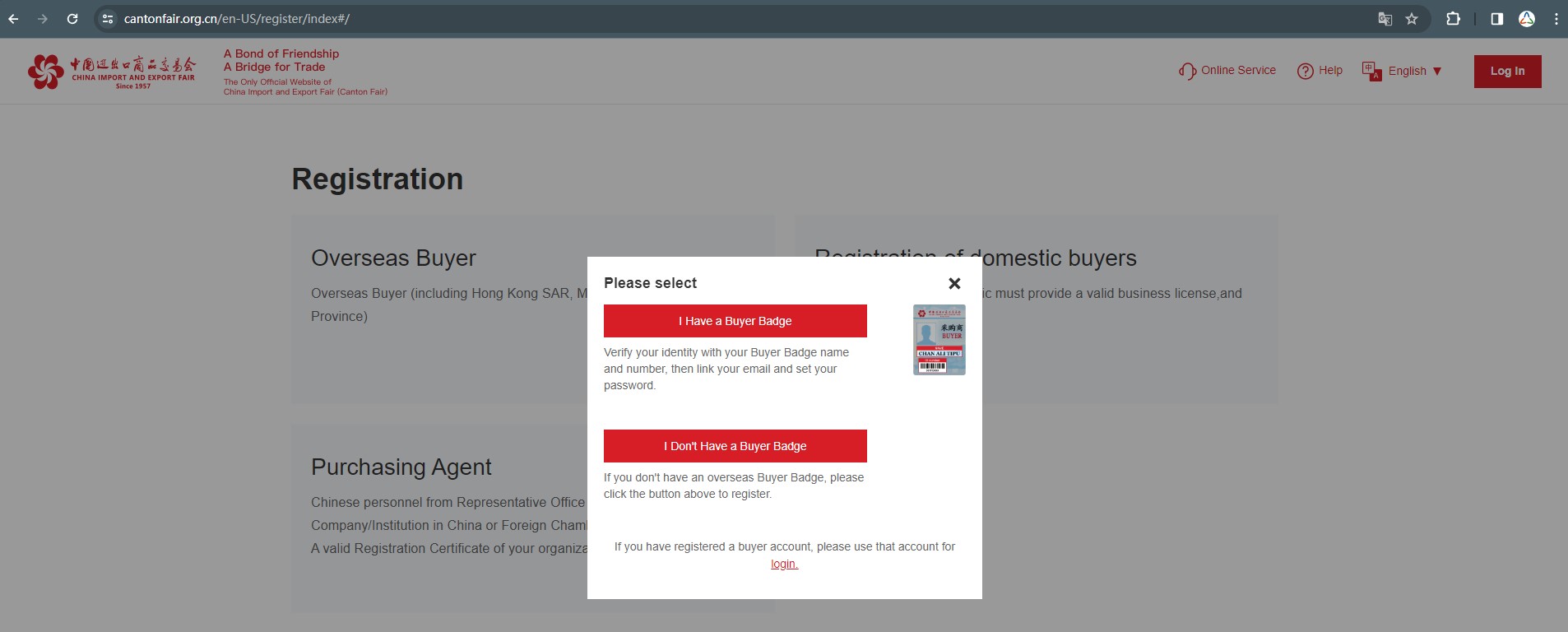Toggle browser side panel icon
Viewport: 1568px width, 632px height.
point(1496,19)
